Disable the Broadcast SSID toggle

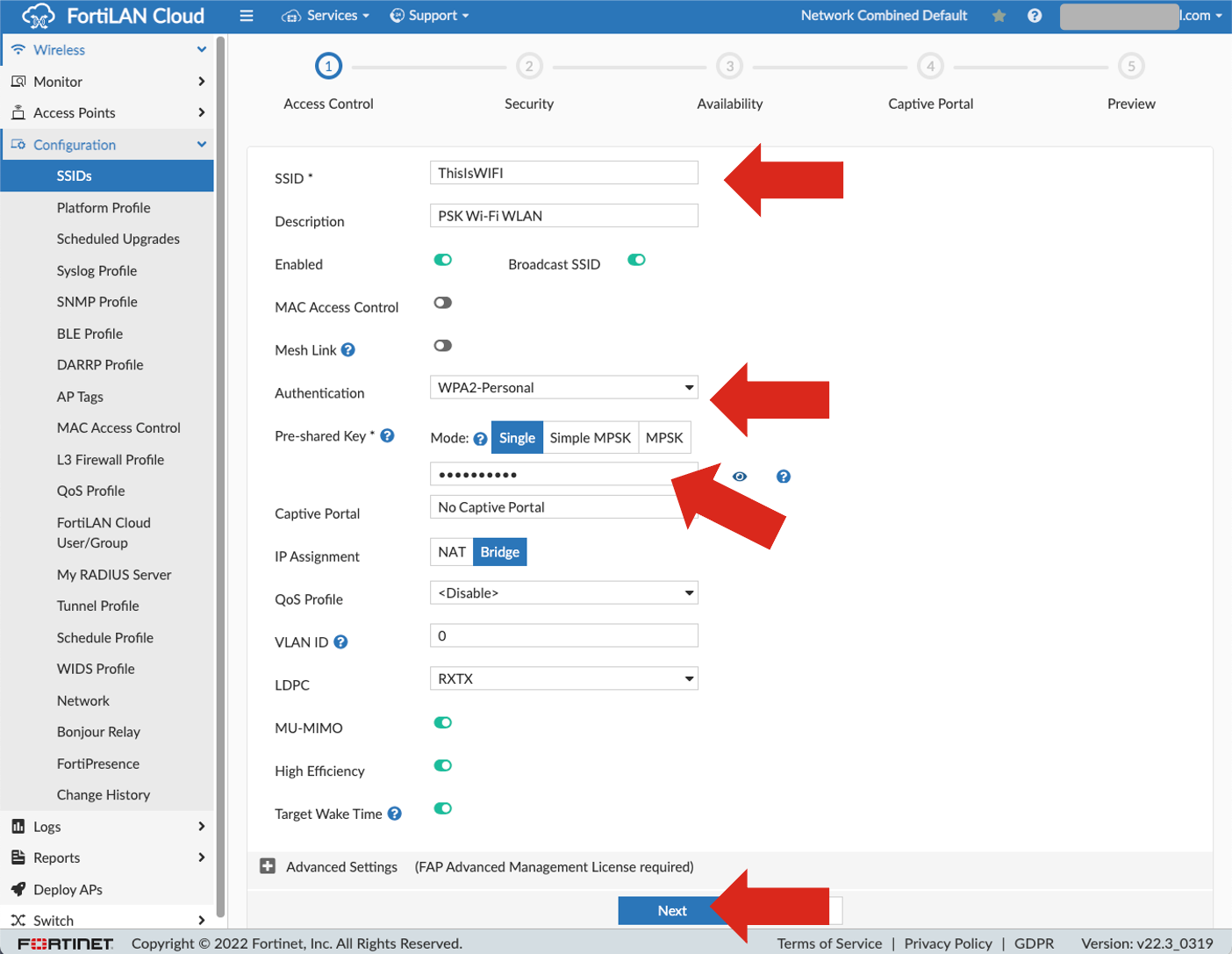click(x=636, y=260)
